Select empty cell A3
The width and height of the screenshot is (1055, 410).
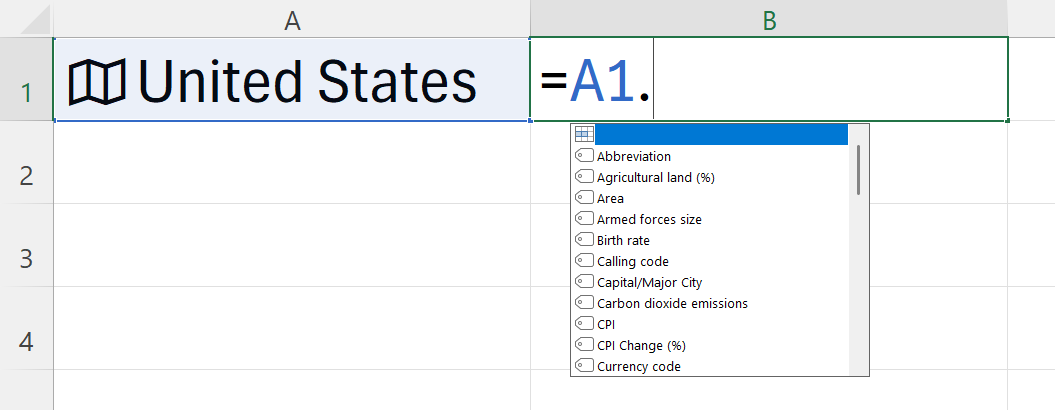[291, 245]
